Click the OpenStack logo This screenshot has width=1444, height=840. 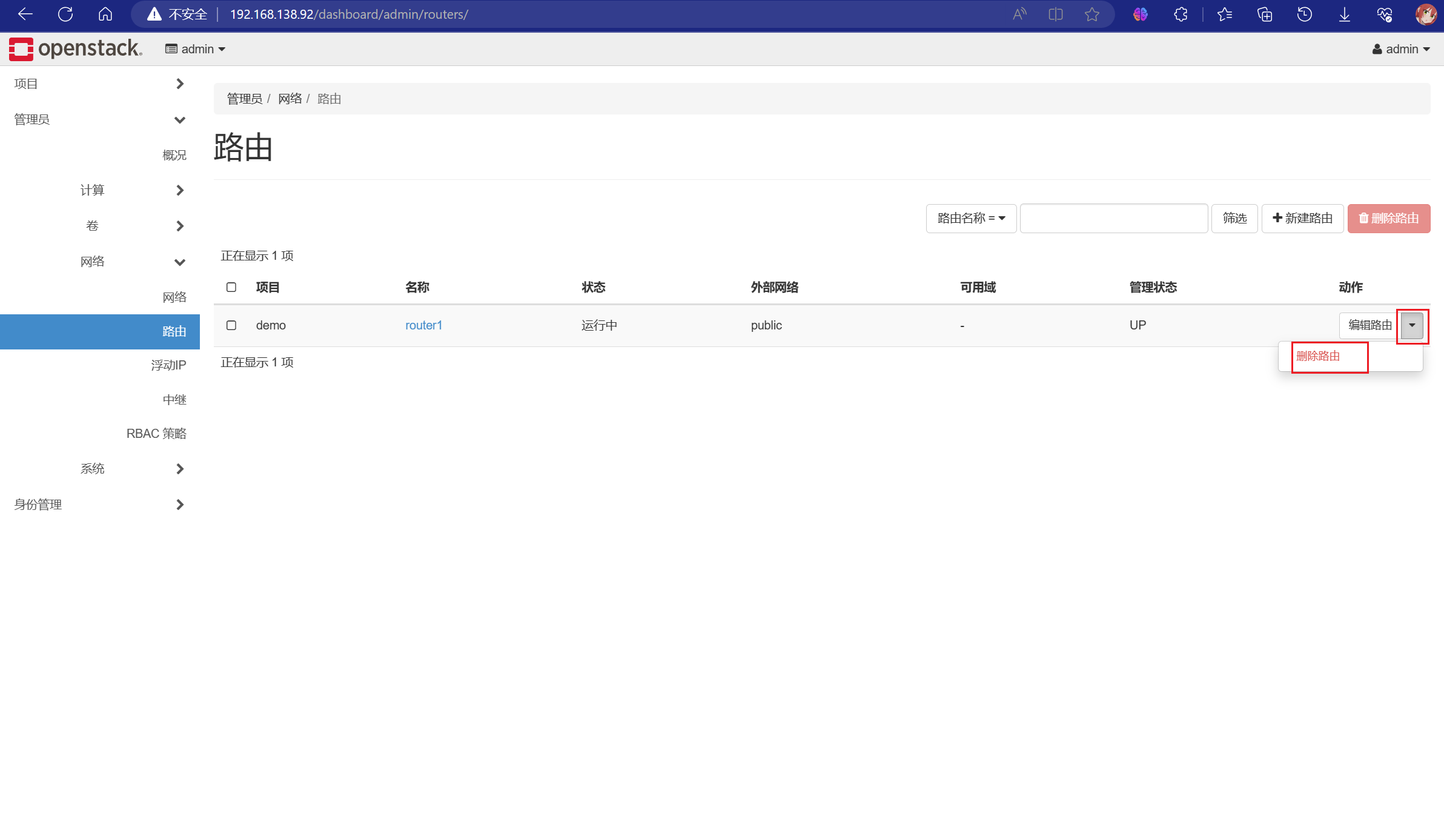(76, 49)
